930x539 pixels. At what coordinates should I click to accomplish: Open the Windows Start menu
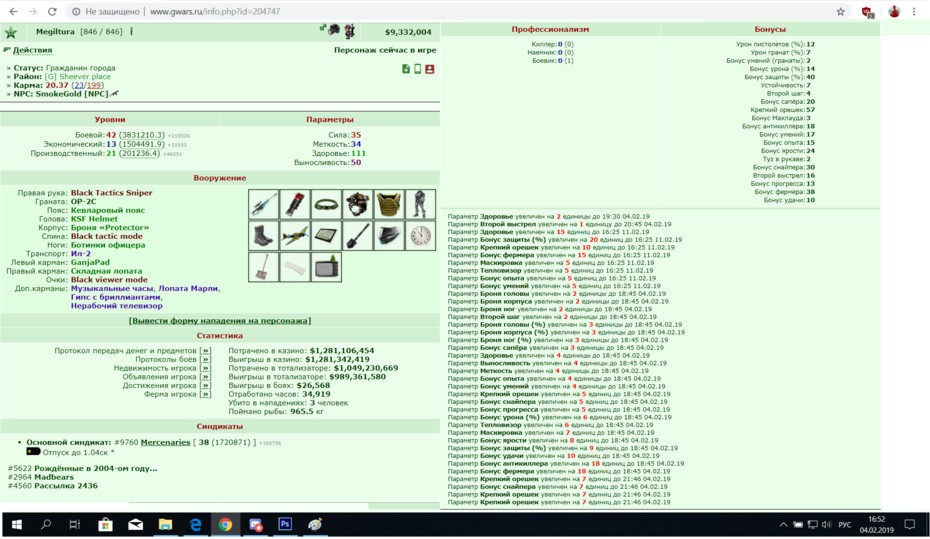coord(17,525)
